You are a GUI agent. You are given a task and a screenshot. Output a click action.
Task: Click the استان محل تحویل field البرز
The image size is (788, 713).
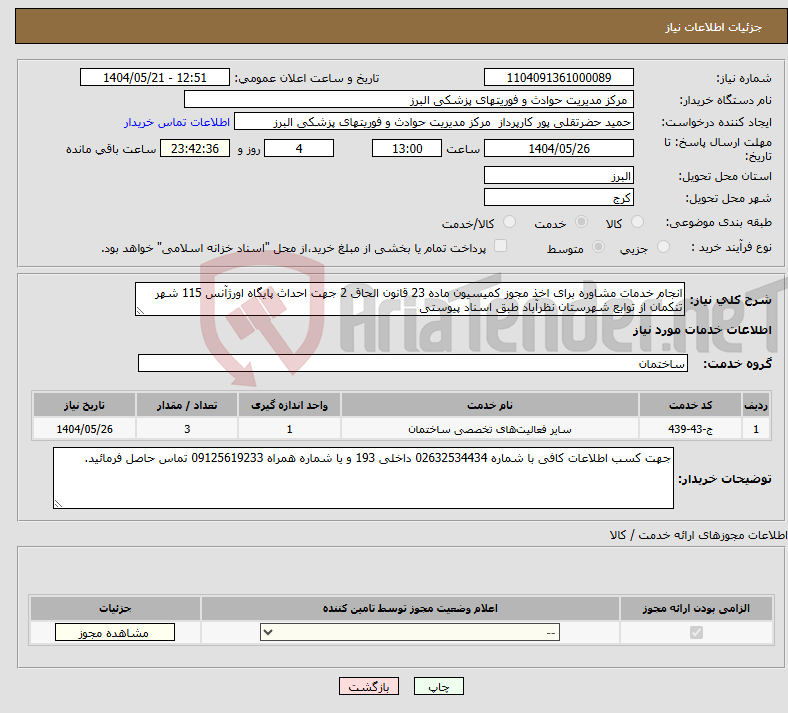click(558, 175)
